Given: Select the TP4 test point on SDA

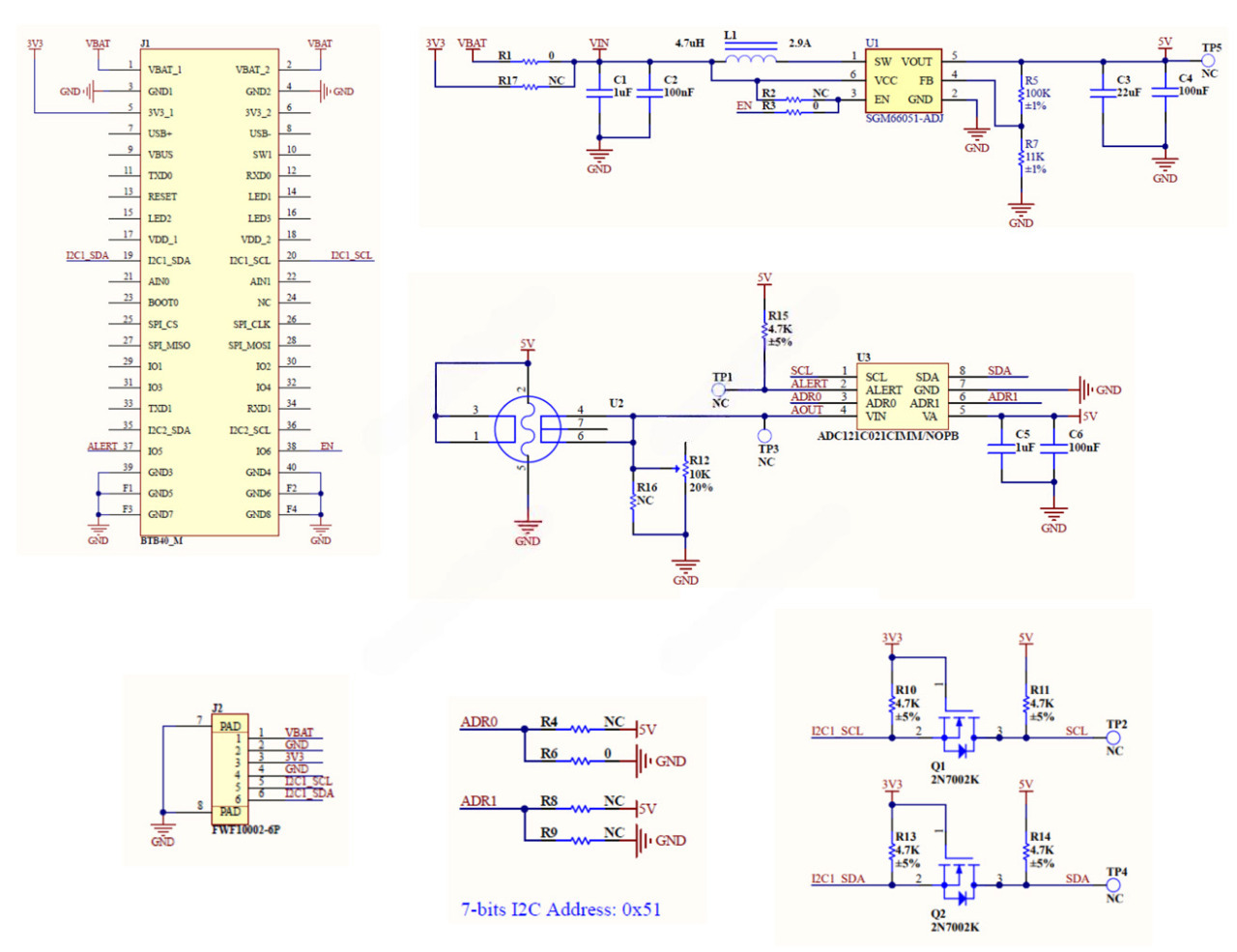Looking at the screenshot, I should click(x=1113, y=884).
